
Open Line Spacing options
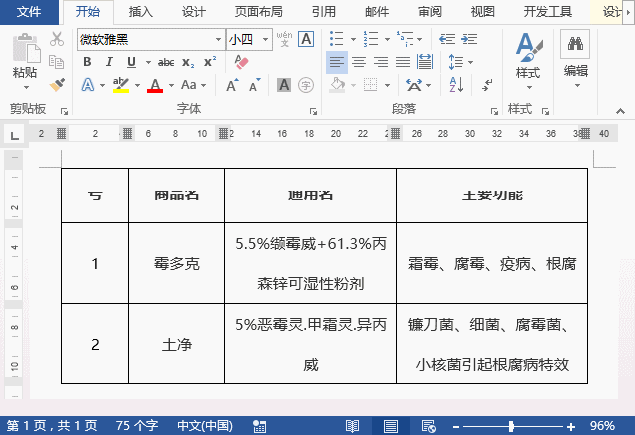(x=460, y=62)
